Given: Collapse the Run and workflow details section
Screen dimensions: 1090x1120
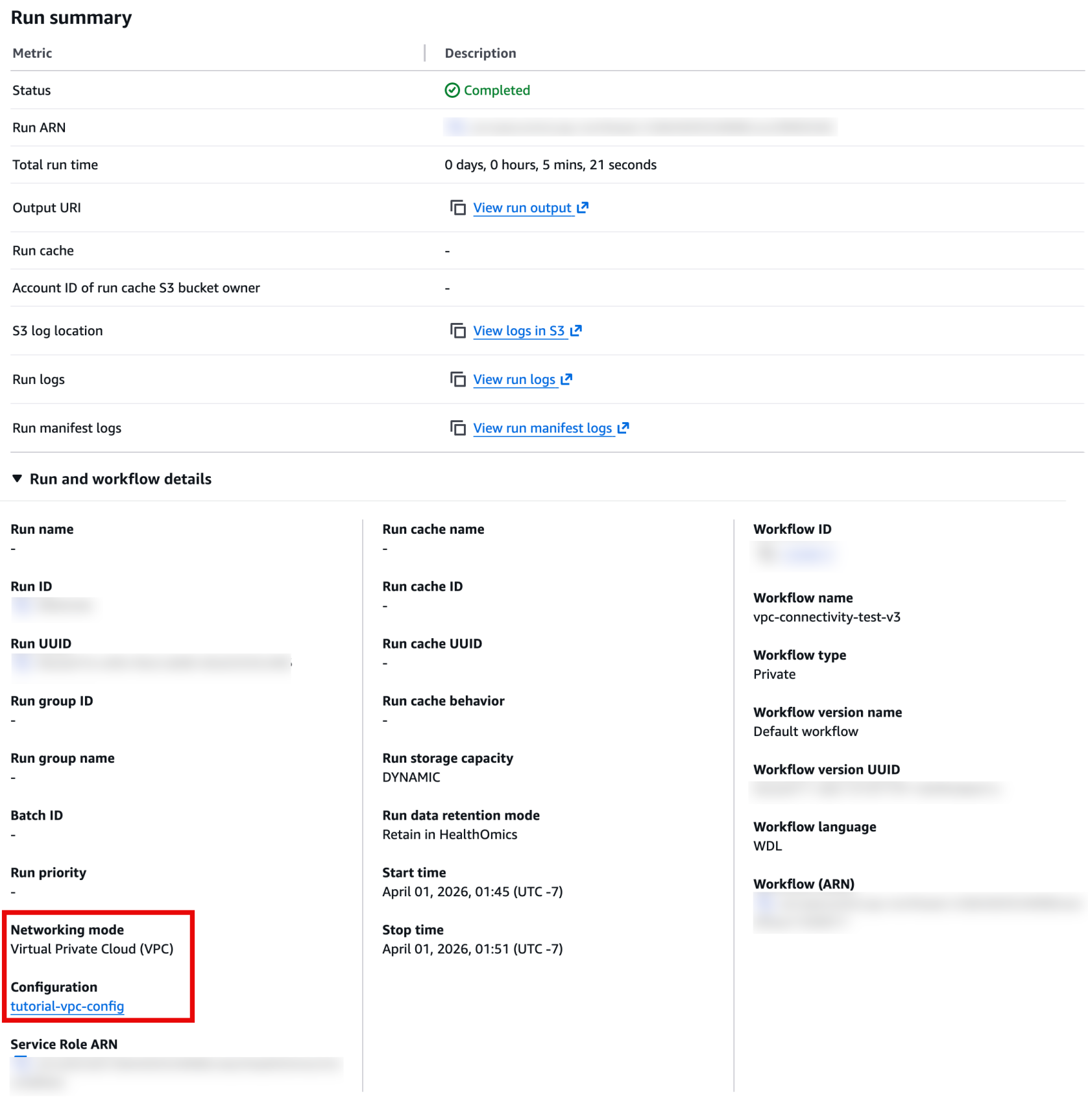Looking at the screenshot, I should point(18,479).
